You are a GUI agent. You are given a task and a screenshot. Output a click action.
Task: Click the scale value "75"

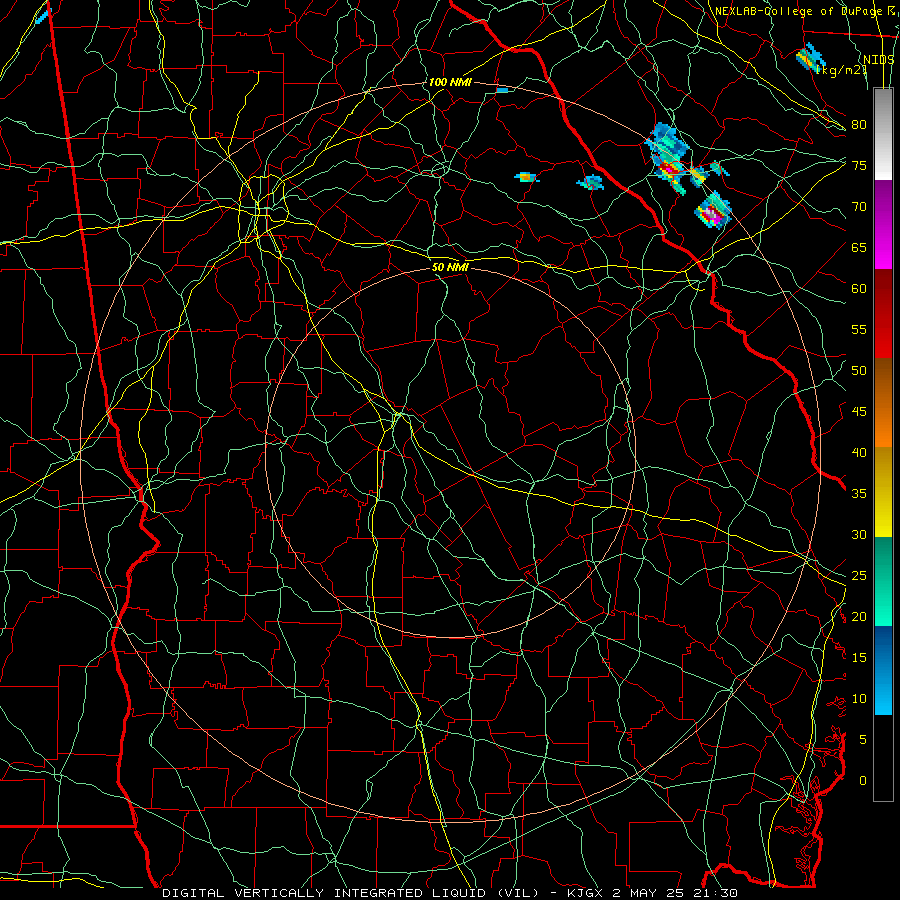coord(859,165)
